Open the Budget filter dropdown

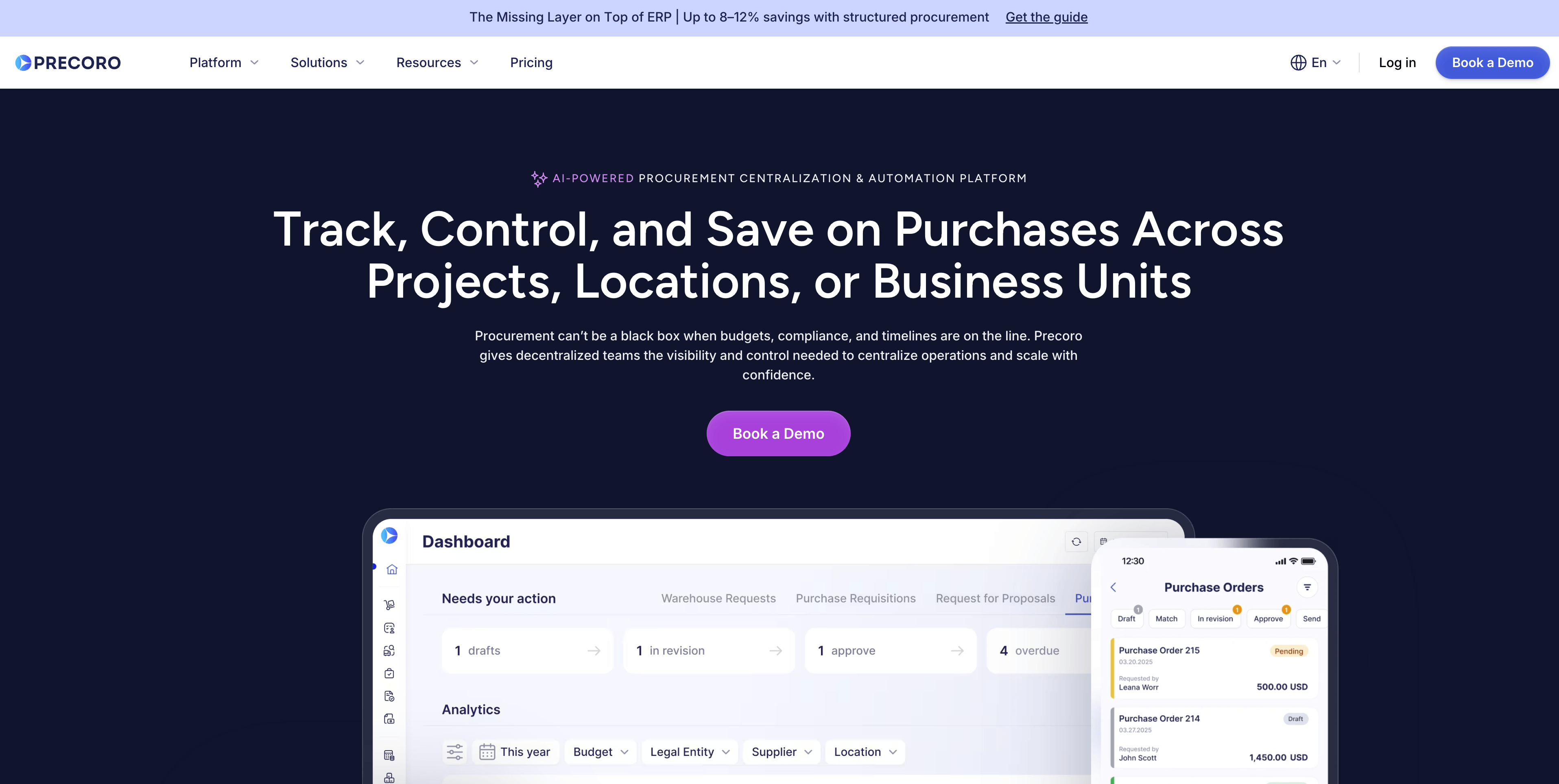600,752
